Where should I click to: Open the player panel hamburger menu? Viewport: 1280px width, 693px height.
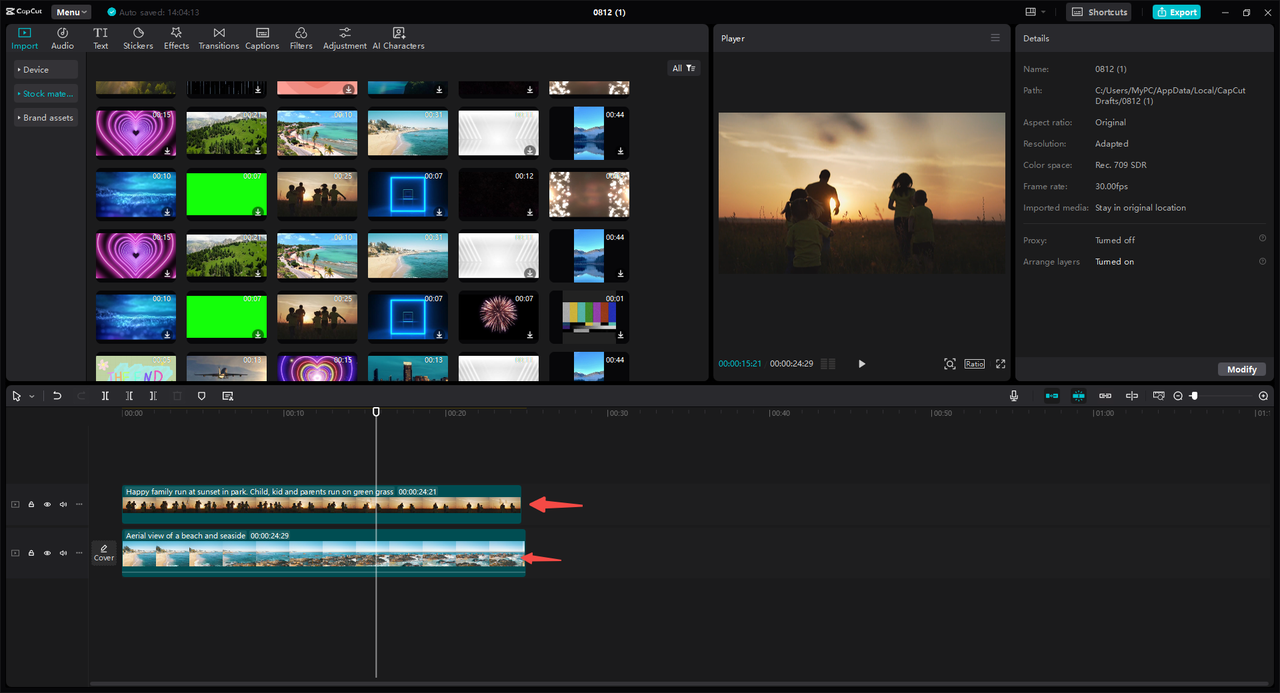tap(995, 38)
